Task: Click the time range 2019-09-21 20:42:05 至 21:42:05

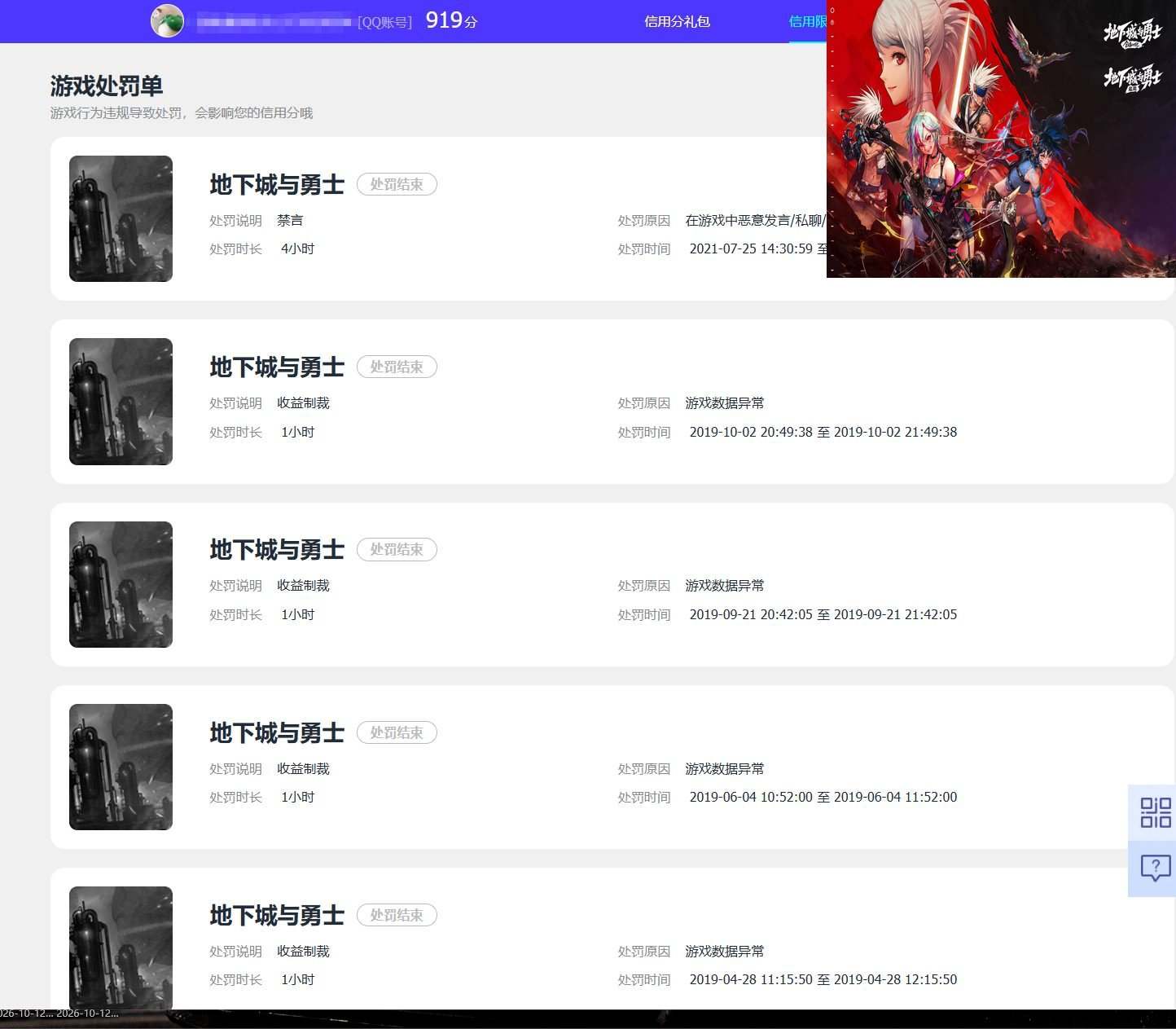Action: click(823, 614)
